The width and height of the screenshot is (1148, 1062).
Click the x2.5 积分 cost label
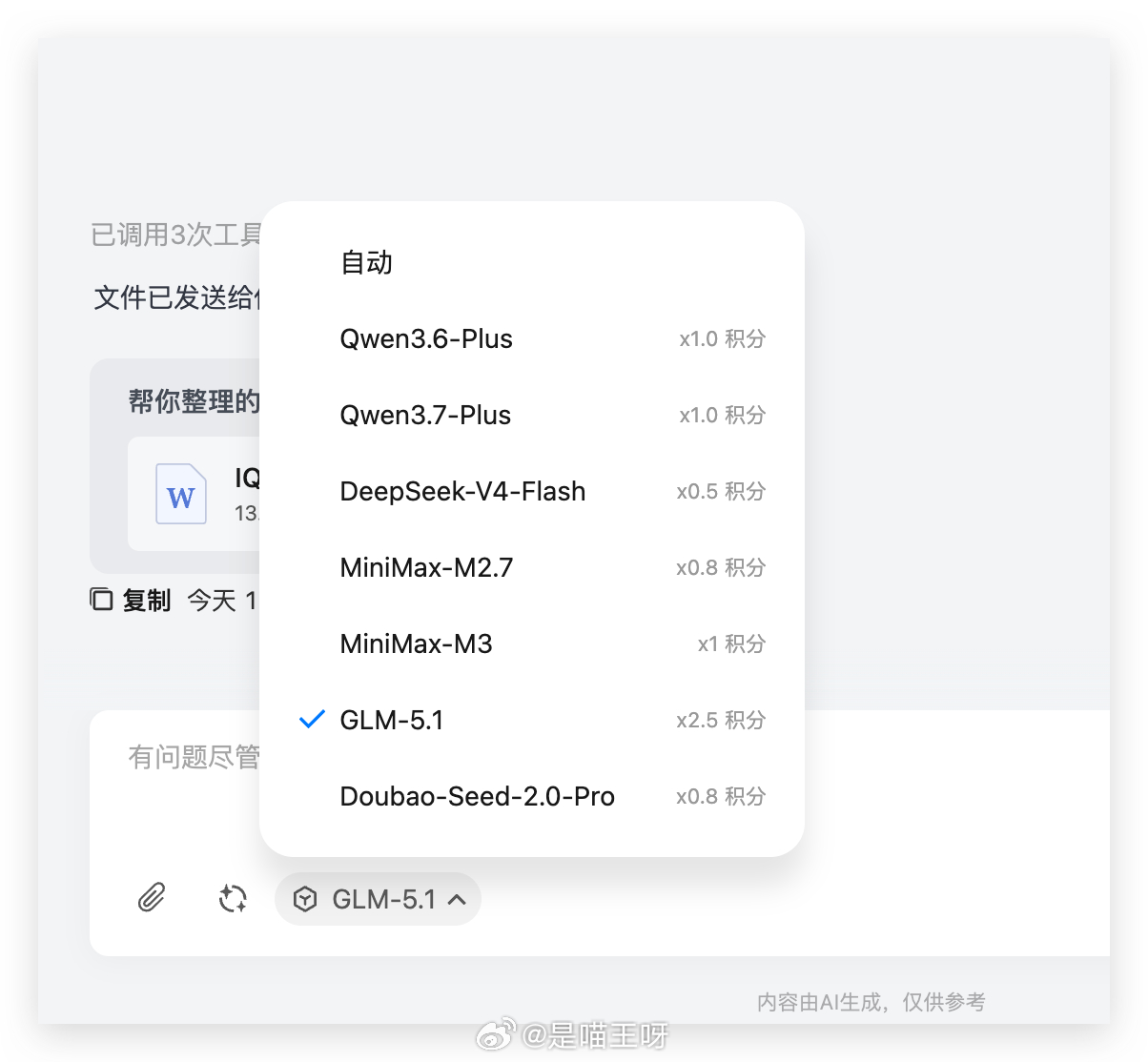721,720
